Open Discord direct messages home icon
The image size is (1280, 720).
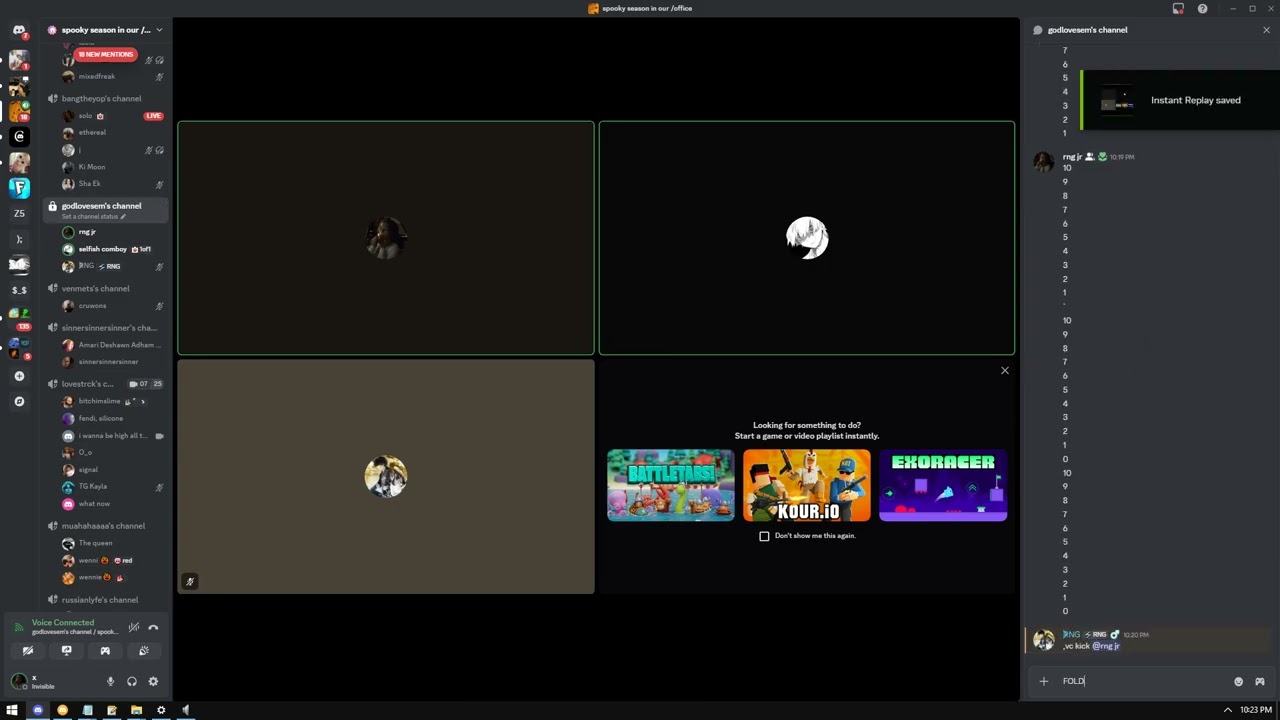pyautogui.click(x=19, y=30)
